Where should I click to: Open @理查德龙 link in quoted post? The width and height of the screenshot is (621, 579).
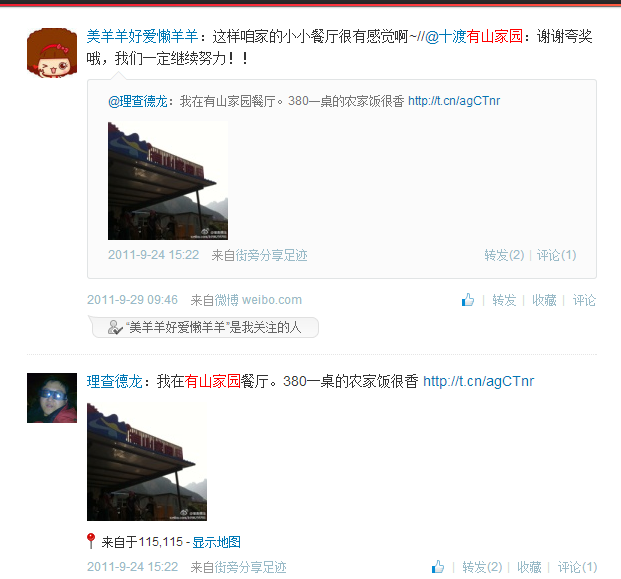coord(137,101)
